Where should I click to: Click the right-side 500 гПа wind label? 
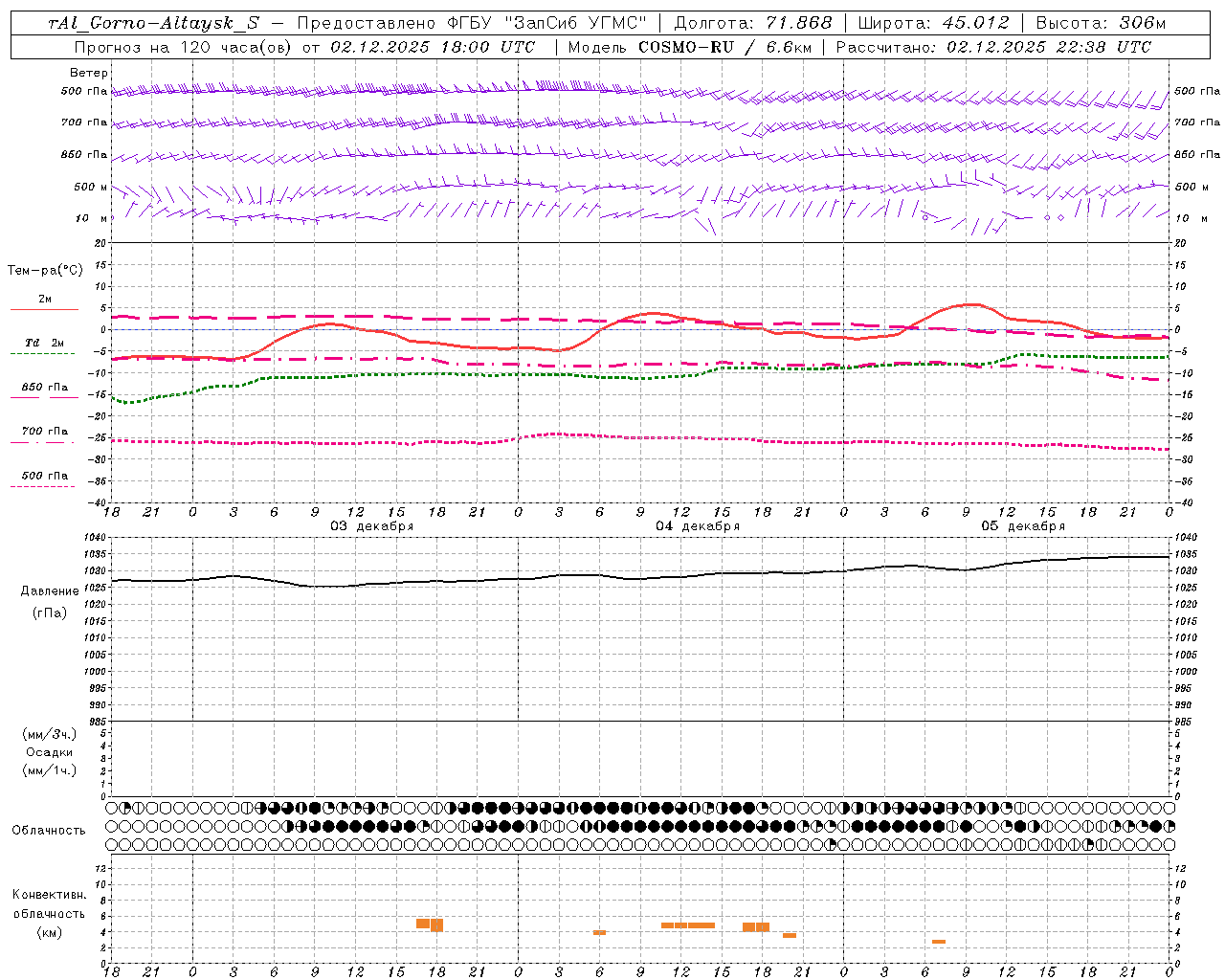click(x=1197, y=91)
